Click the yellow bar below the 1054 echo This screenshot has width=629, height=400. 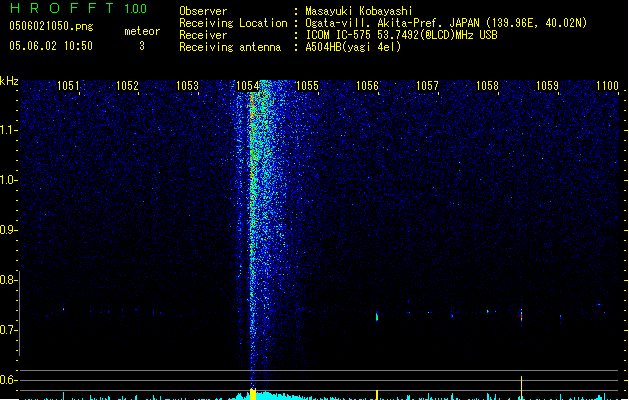click(253, 394)
